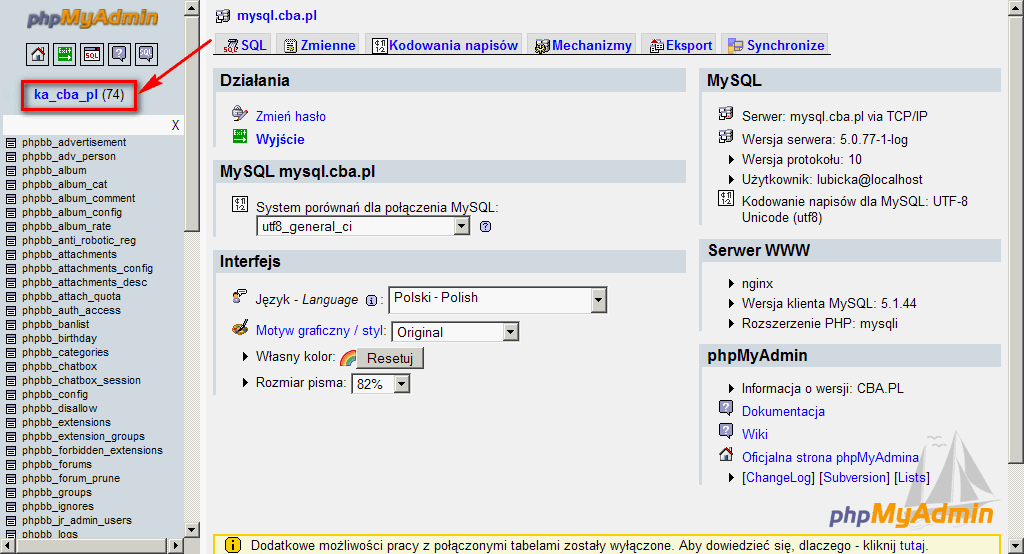This screenshot has width=1024, height=554.
Task: Open the Motyw graficzny / styl link
Action: (x=321, y=331)
